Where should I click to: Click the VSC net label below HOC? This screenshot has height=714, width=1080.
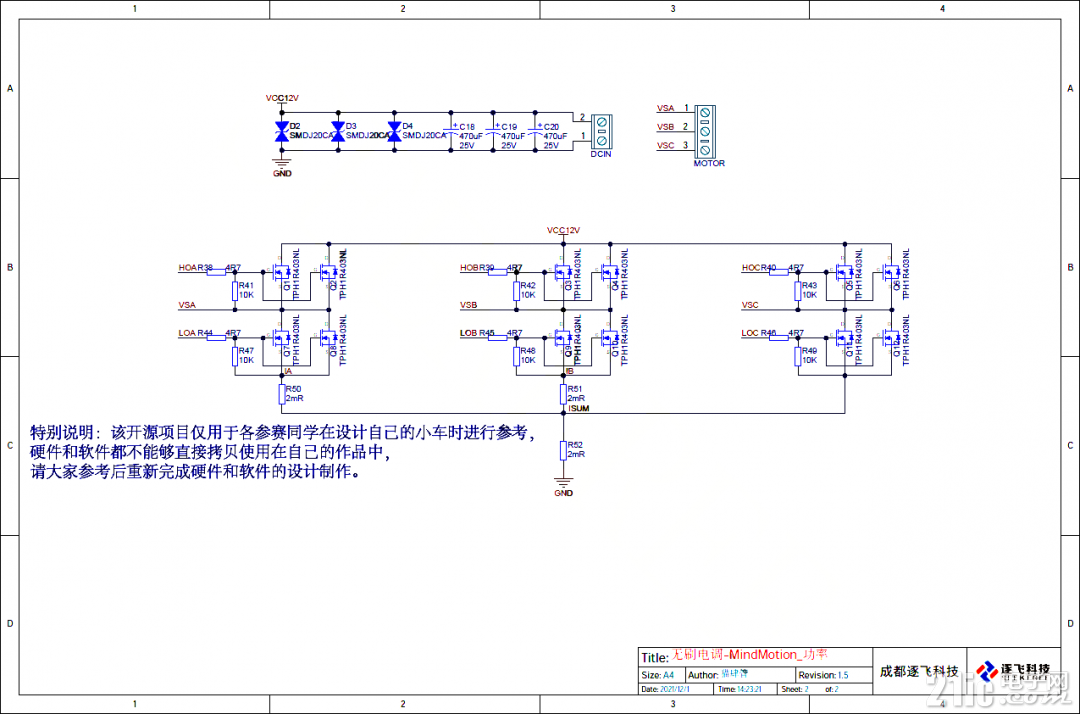[x=751, y=305]
